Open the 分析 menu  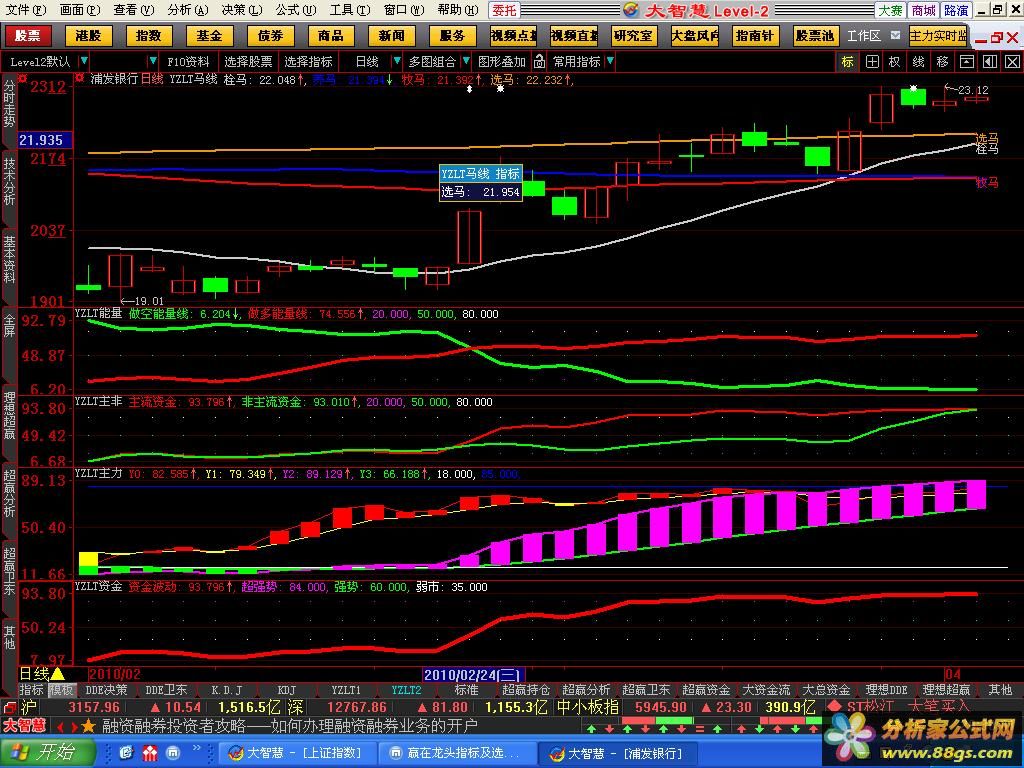tap(187, 10)
